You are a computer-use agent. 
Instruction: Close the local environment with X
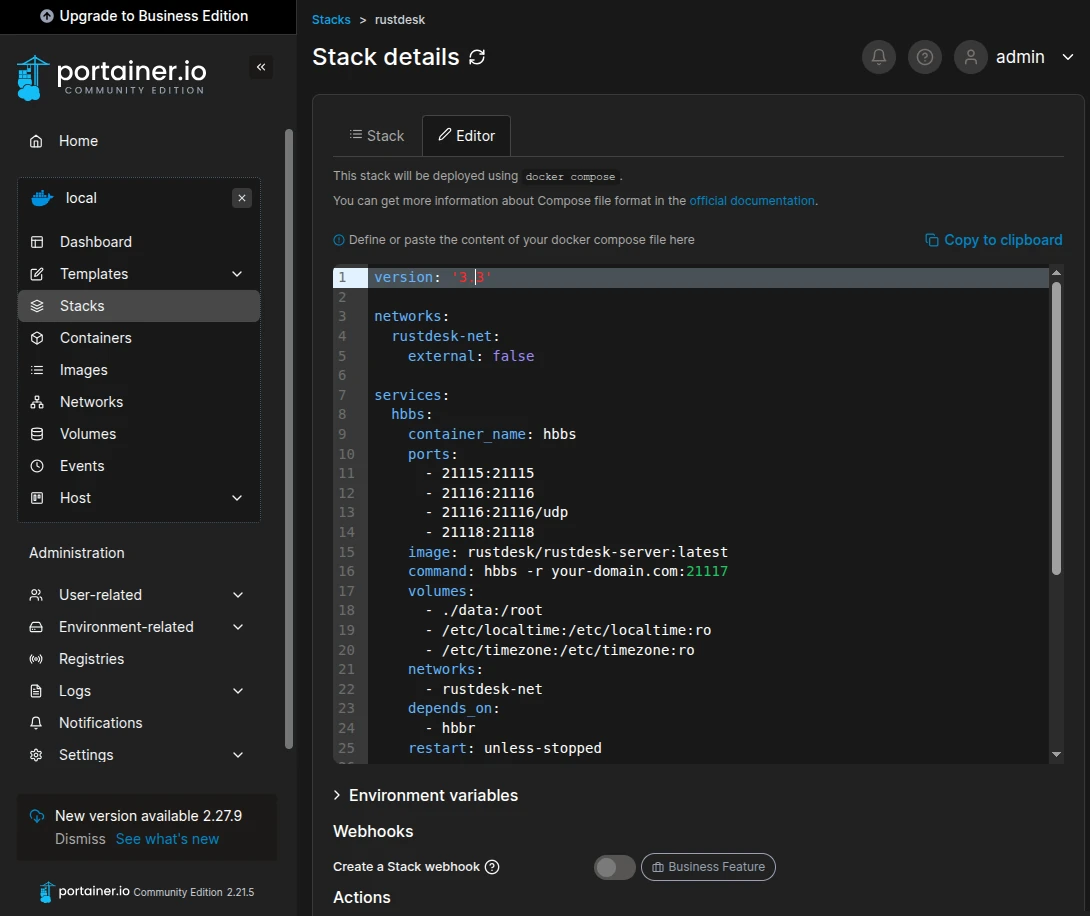coord(242,198)
